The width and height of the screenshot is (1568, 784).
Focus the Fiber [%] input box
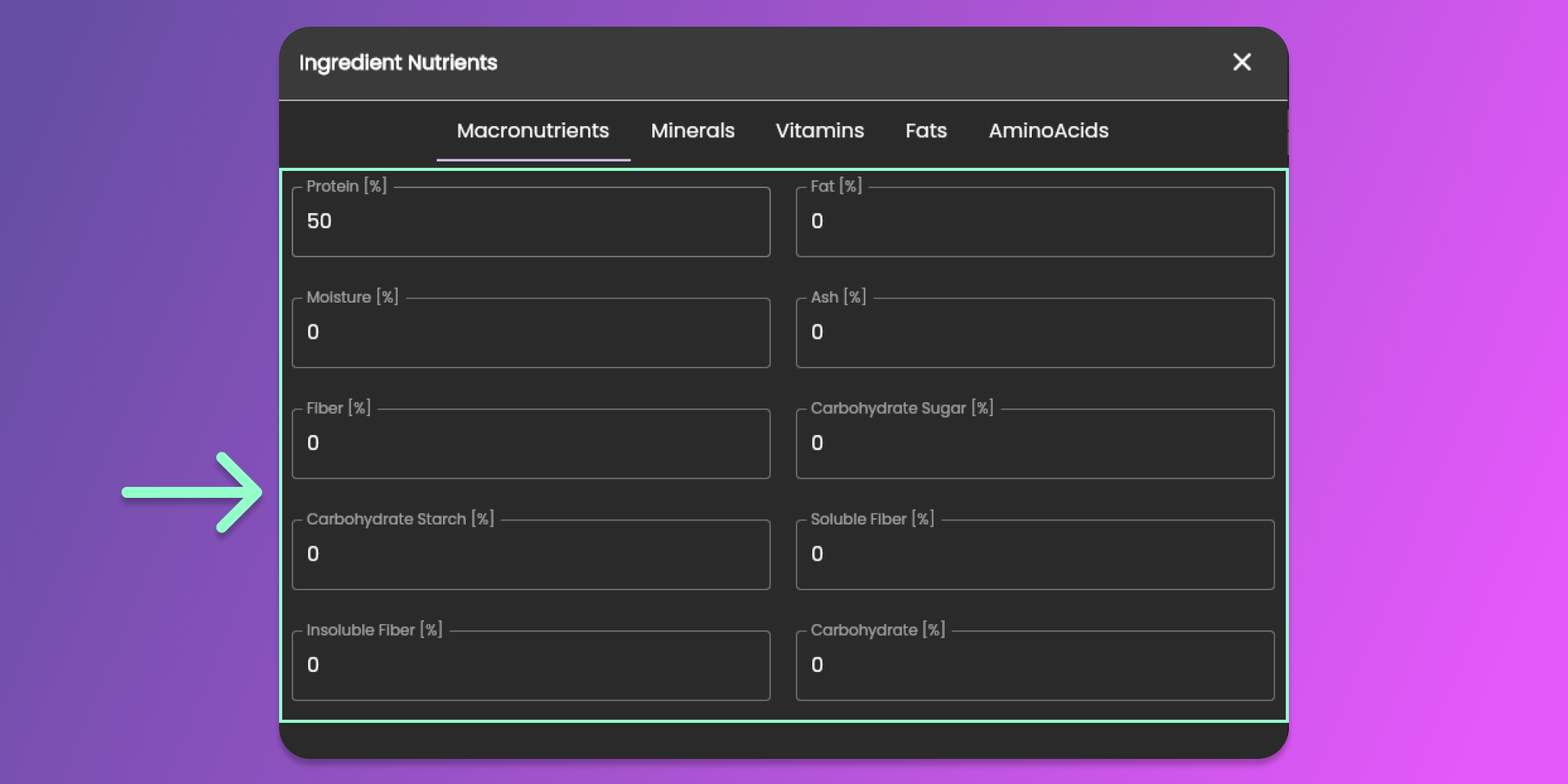531,444
